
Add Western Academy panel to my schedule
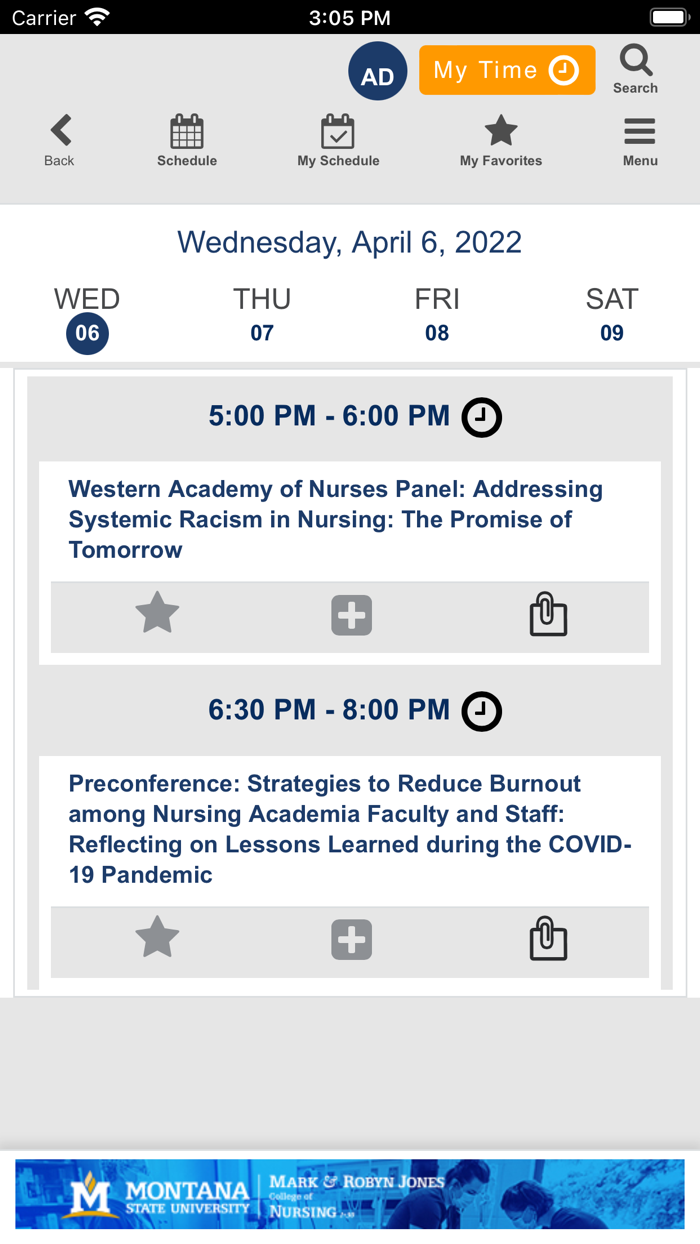(351, 616)
